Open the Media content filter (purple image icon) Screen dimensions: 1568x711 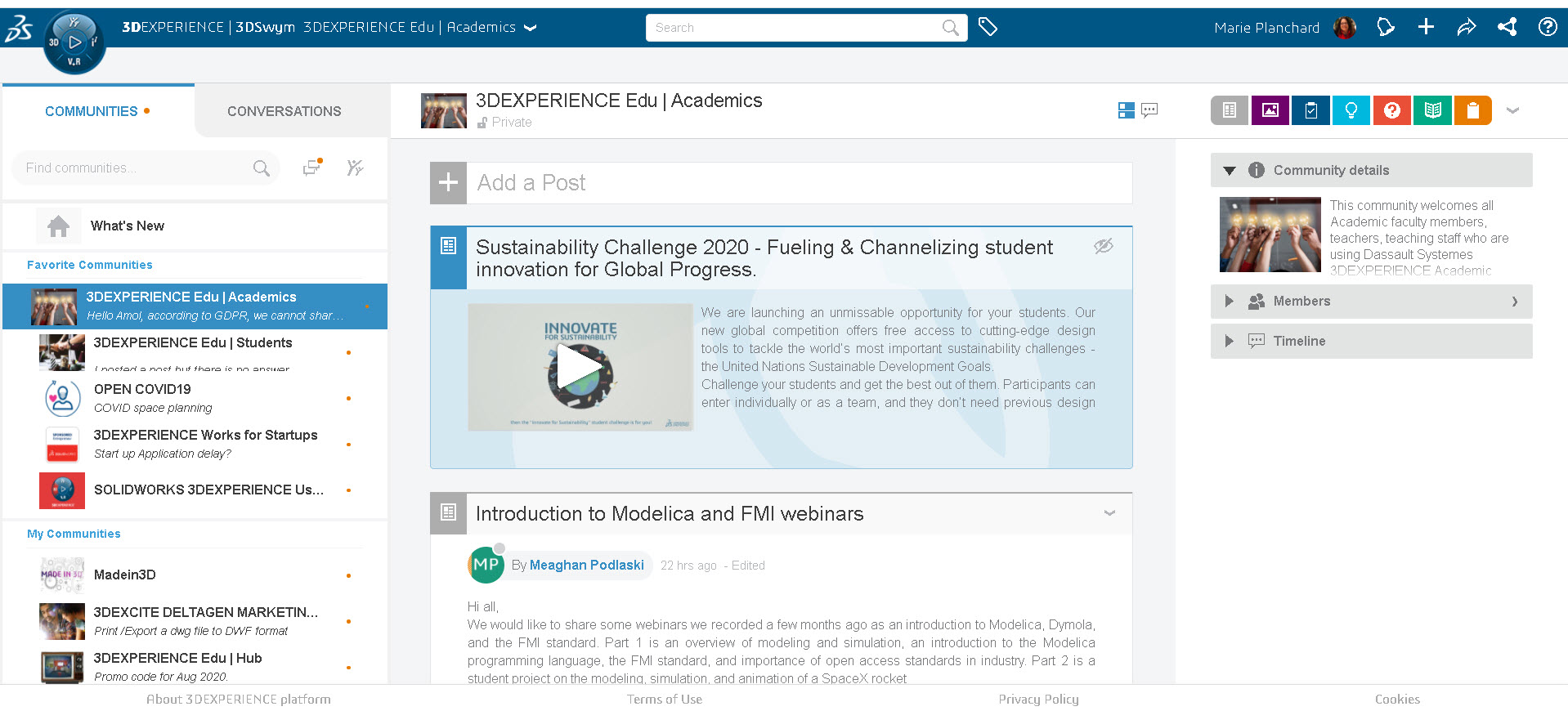point(1270,110)
